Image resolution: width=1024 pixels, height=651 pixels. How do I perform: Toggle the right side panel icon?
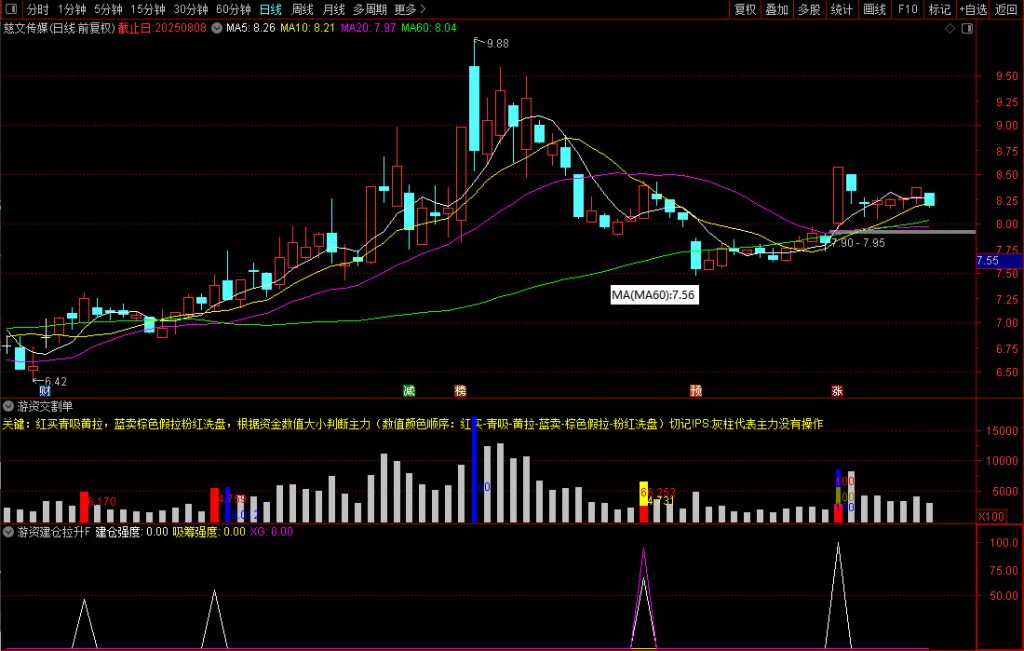(x=966, y=28)
